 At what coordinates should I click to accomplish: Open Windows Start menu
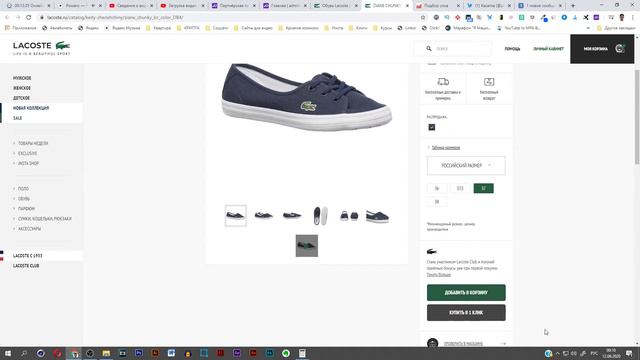pos(8,353)
